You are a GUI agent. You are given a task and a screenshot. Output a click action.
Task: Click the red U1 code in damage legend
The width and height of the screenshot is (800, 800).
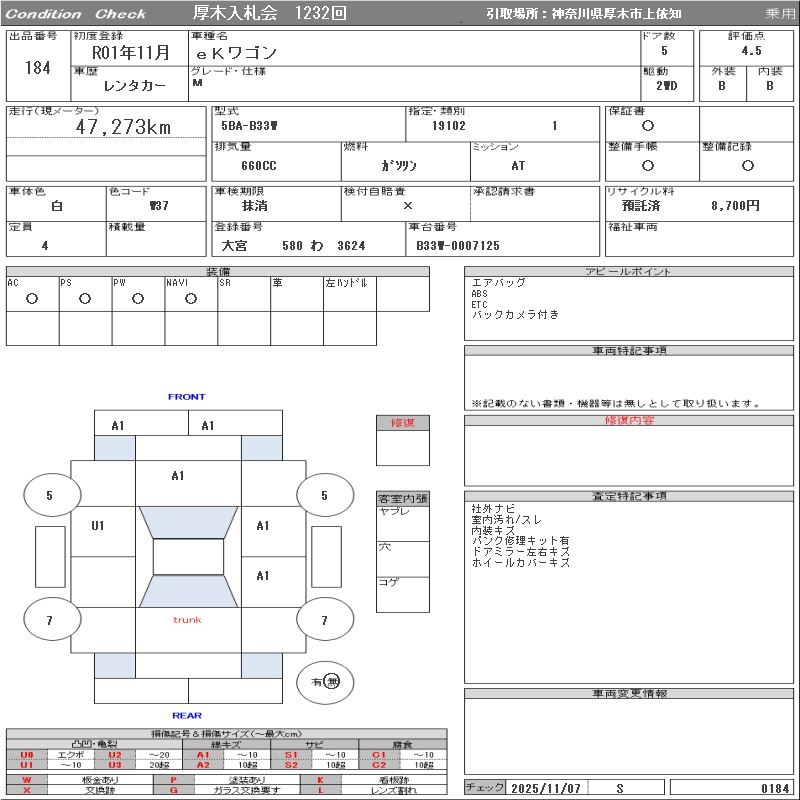(27, 765)
